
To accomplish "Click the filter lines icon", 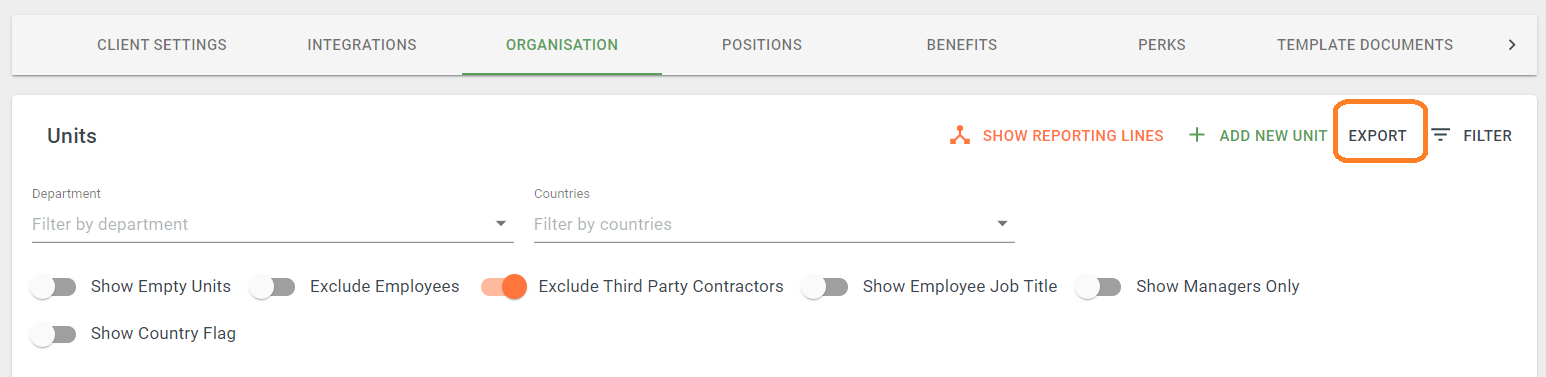I will point(1440,135).
